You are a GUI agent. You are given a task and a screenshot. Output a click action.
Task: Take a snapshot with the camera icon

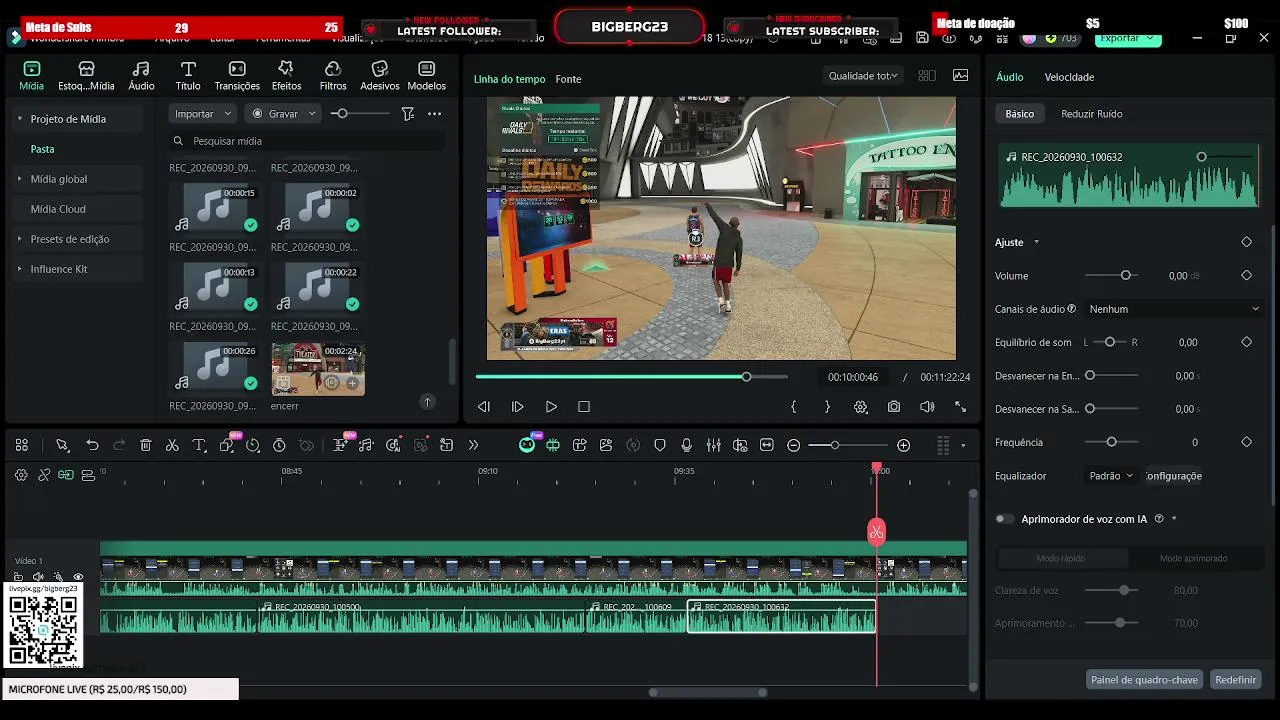point(894,407)
